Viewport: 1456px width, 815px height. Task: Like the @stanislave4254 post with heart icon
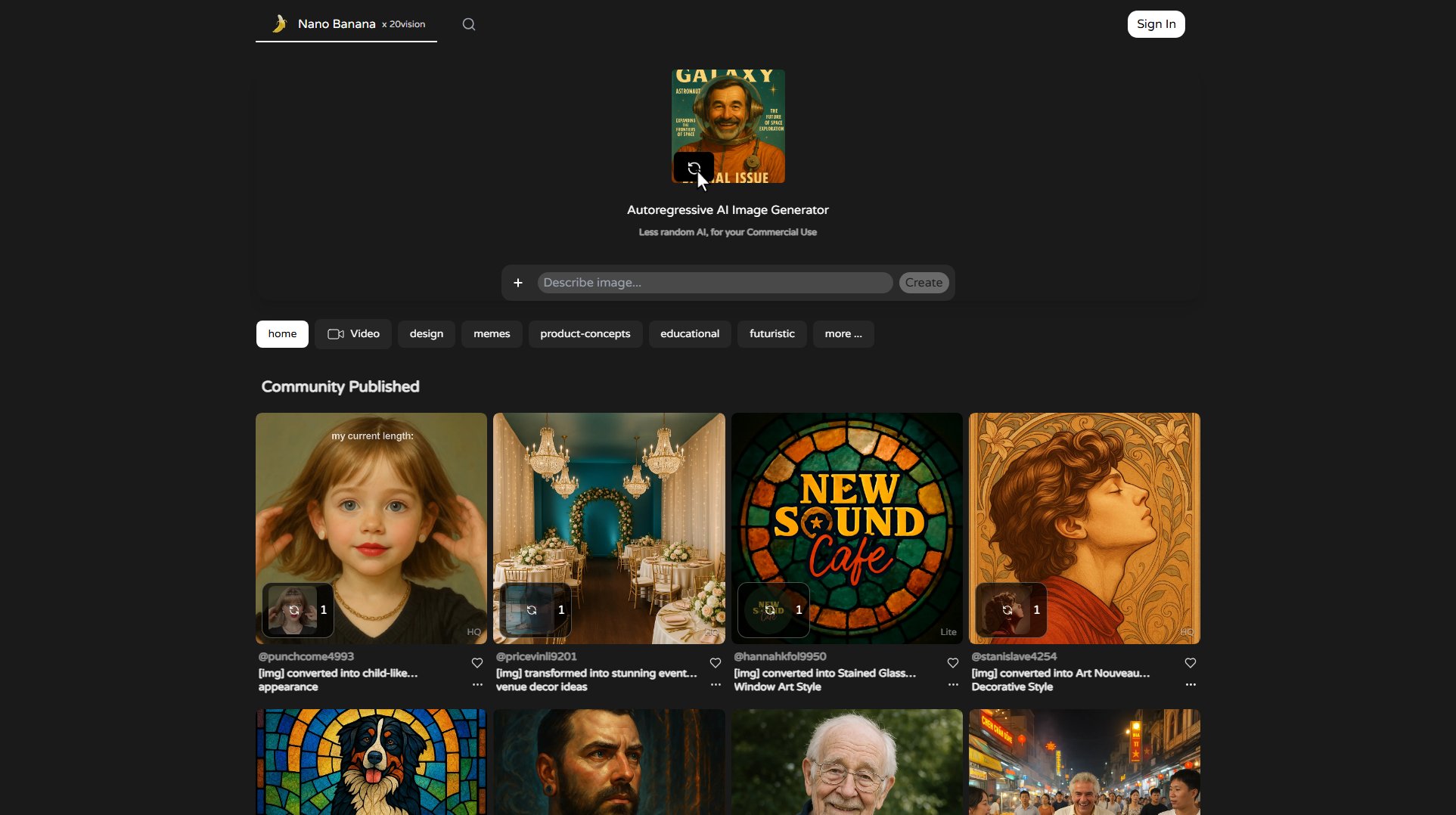click(1191, 663)
